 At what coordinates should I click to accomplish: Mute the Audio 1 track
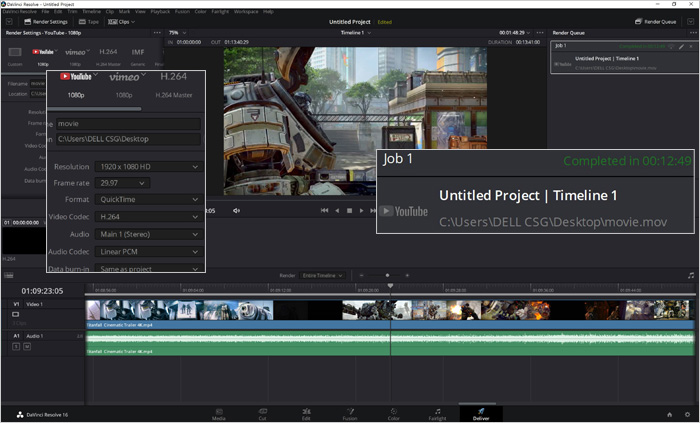coord(27,346)
